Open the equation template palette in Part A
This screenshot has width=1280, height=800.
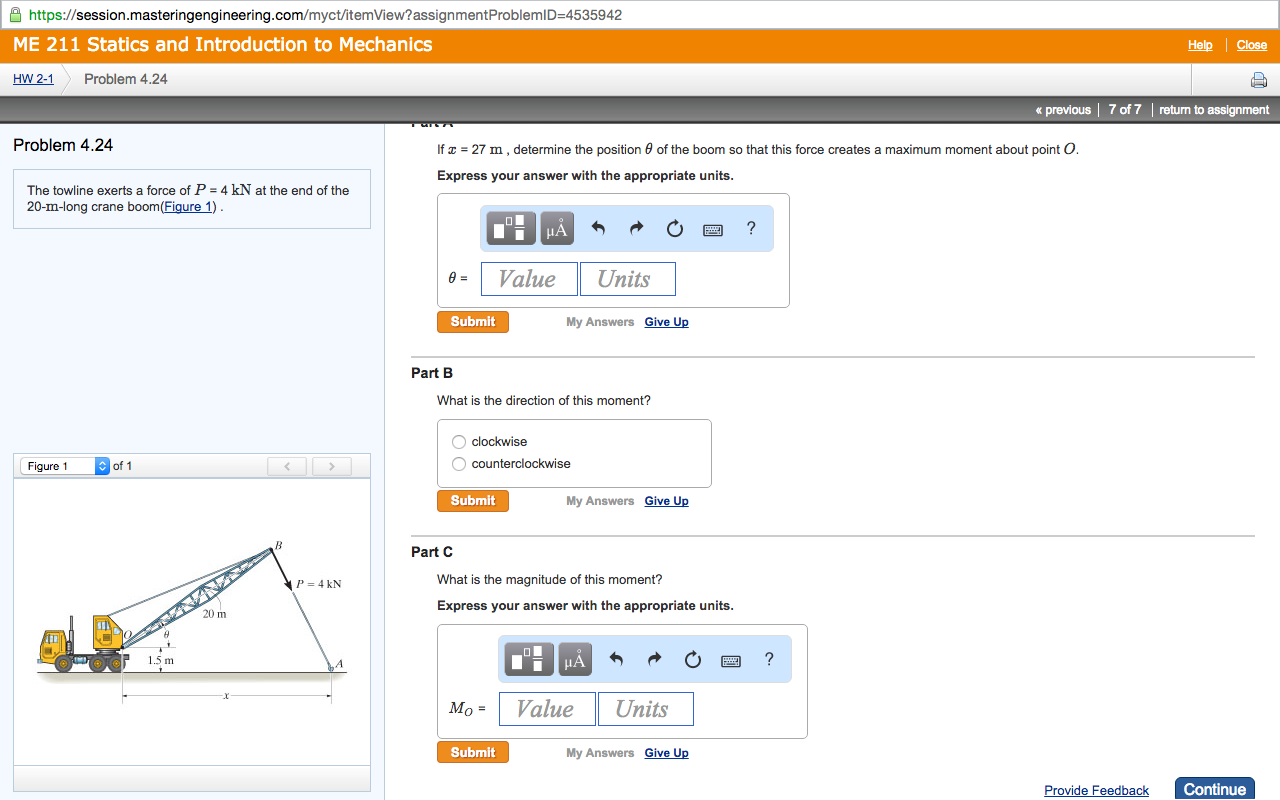tap(510, 228)
